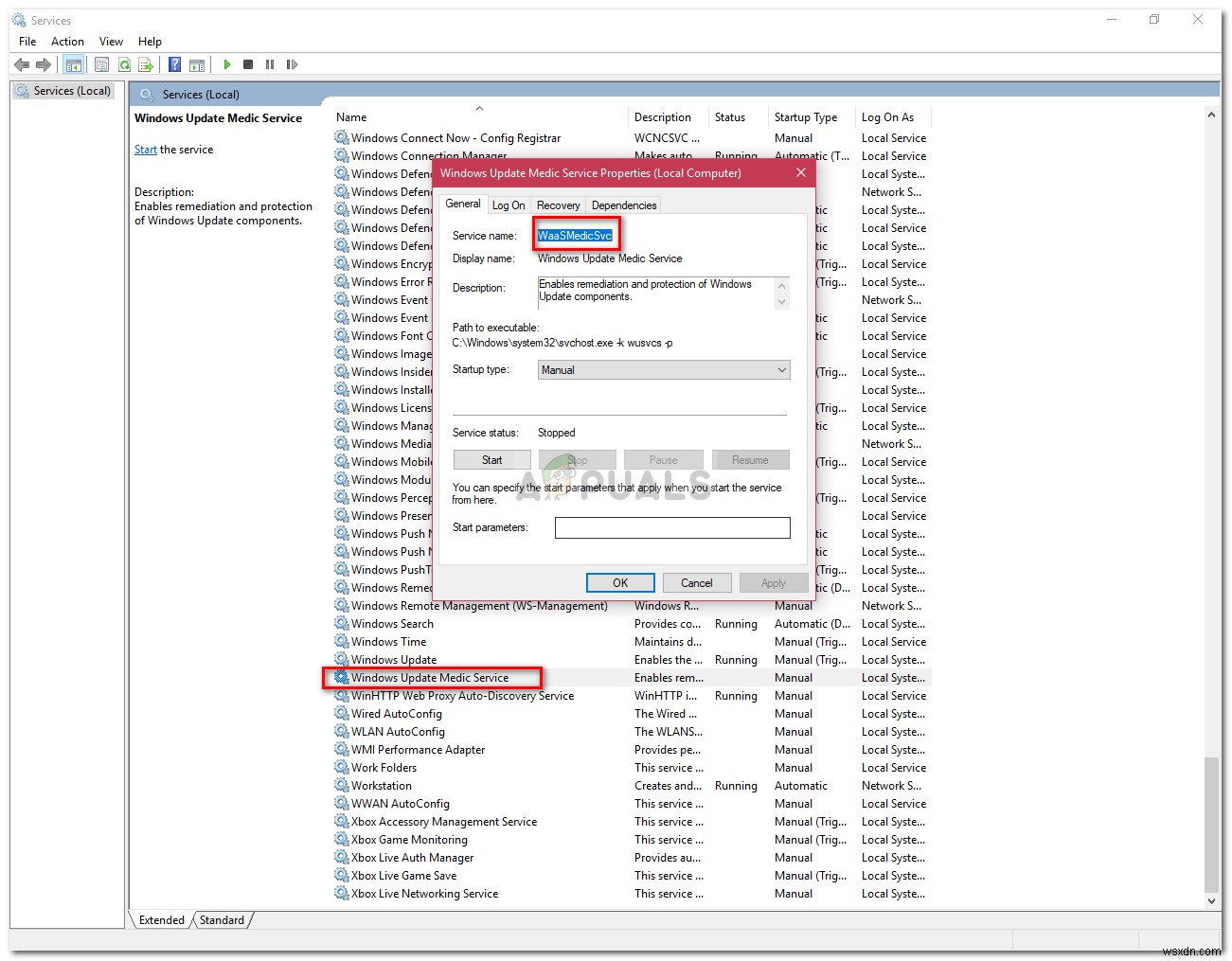Screen dimensions: 1232x961
Task: Open Help with the blue question-mark icon
Action: pos(174,64)
